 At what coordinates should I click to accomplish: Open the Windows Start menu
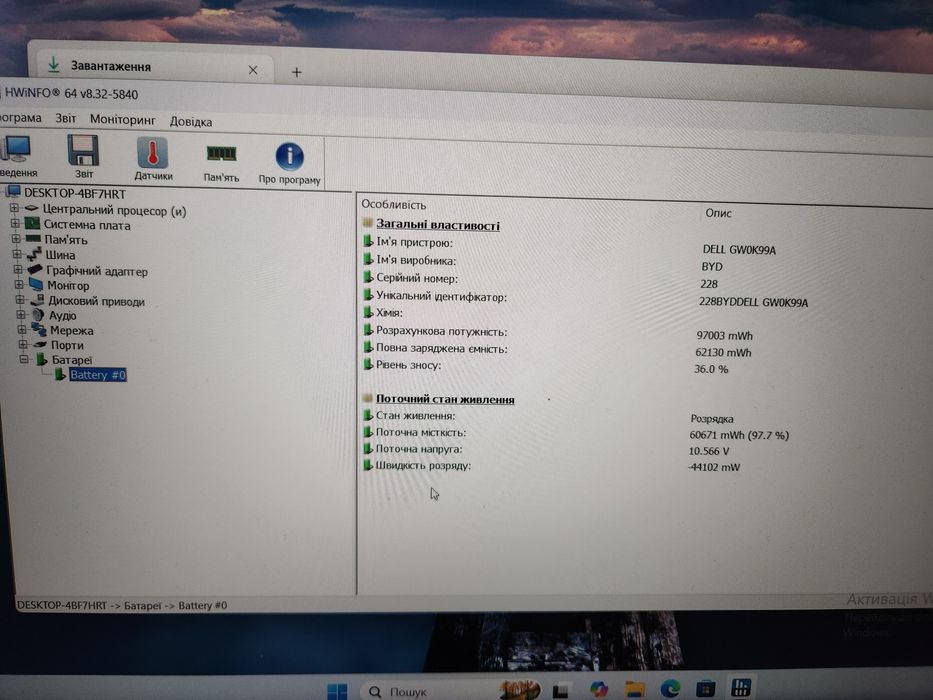337,690
